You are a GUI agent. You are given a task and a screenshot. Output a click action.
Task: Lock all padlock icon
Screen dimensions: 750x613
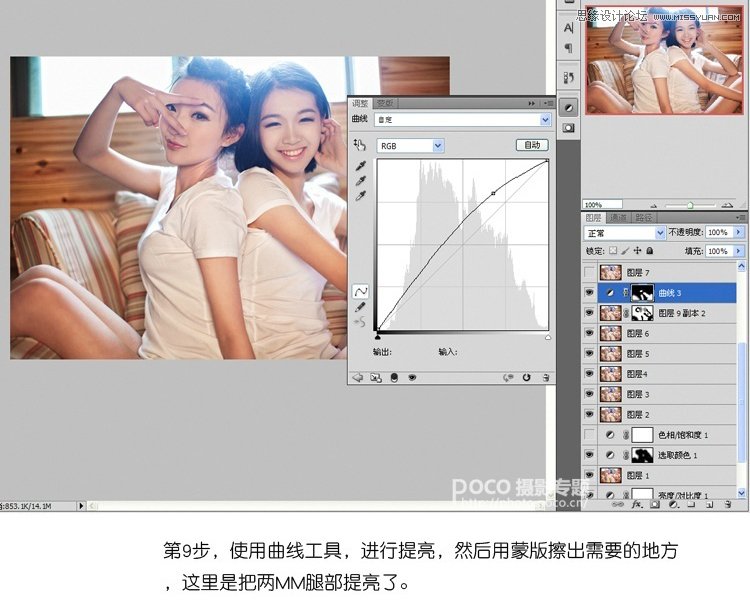[x=650, y=251]
